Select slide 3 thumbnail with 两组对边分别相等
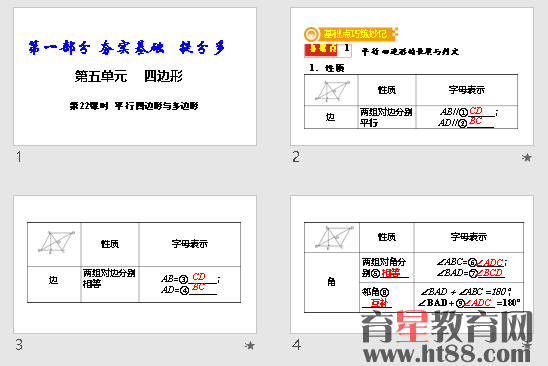 click(x=135, y=264)
